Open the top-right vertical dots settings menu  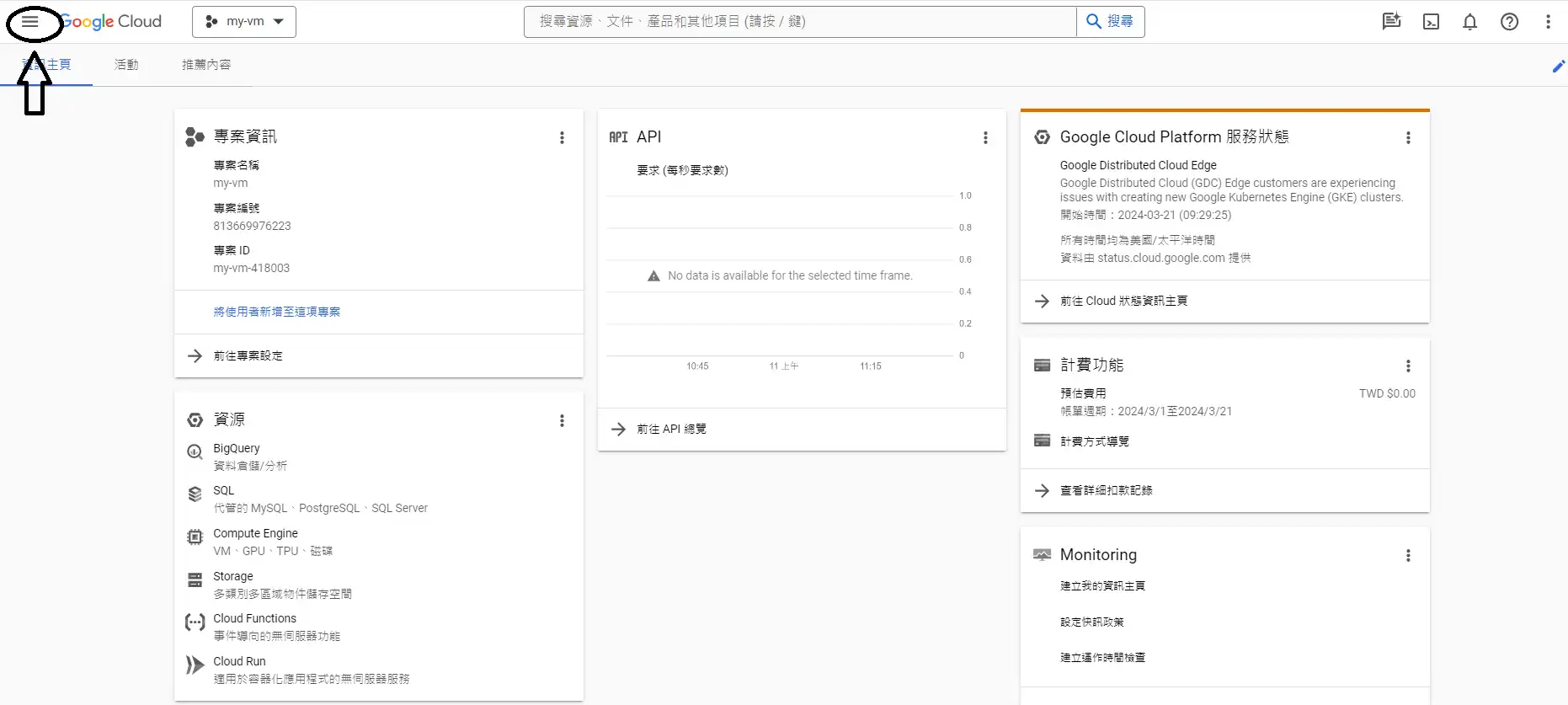point(1548,22)
